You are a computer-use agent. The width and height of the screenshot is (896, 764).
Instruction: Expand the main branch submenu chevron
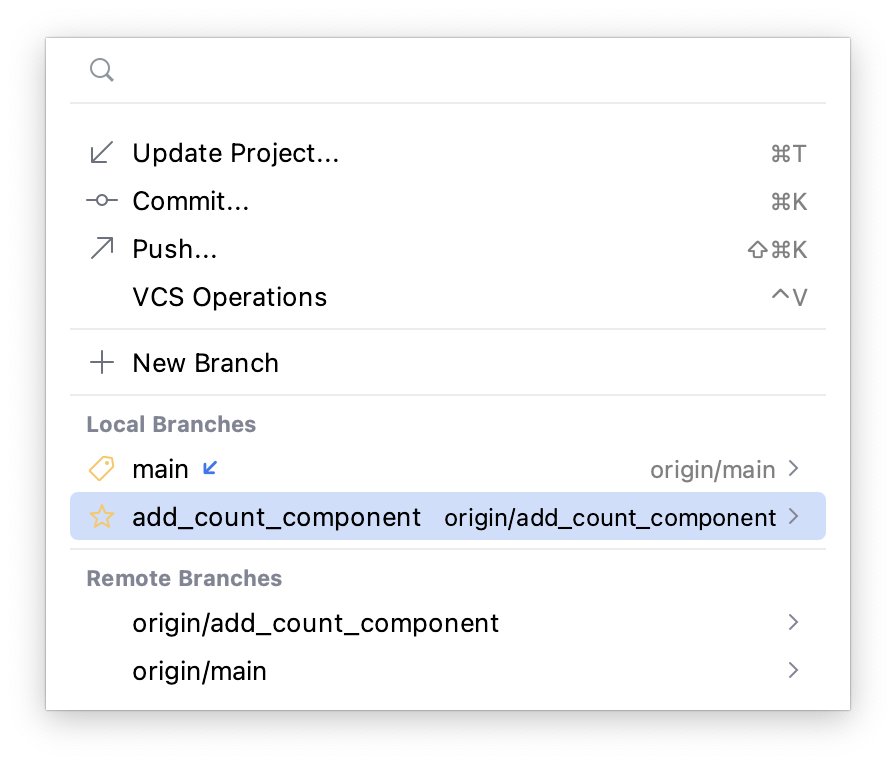coord(794,469)
